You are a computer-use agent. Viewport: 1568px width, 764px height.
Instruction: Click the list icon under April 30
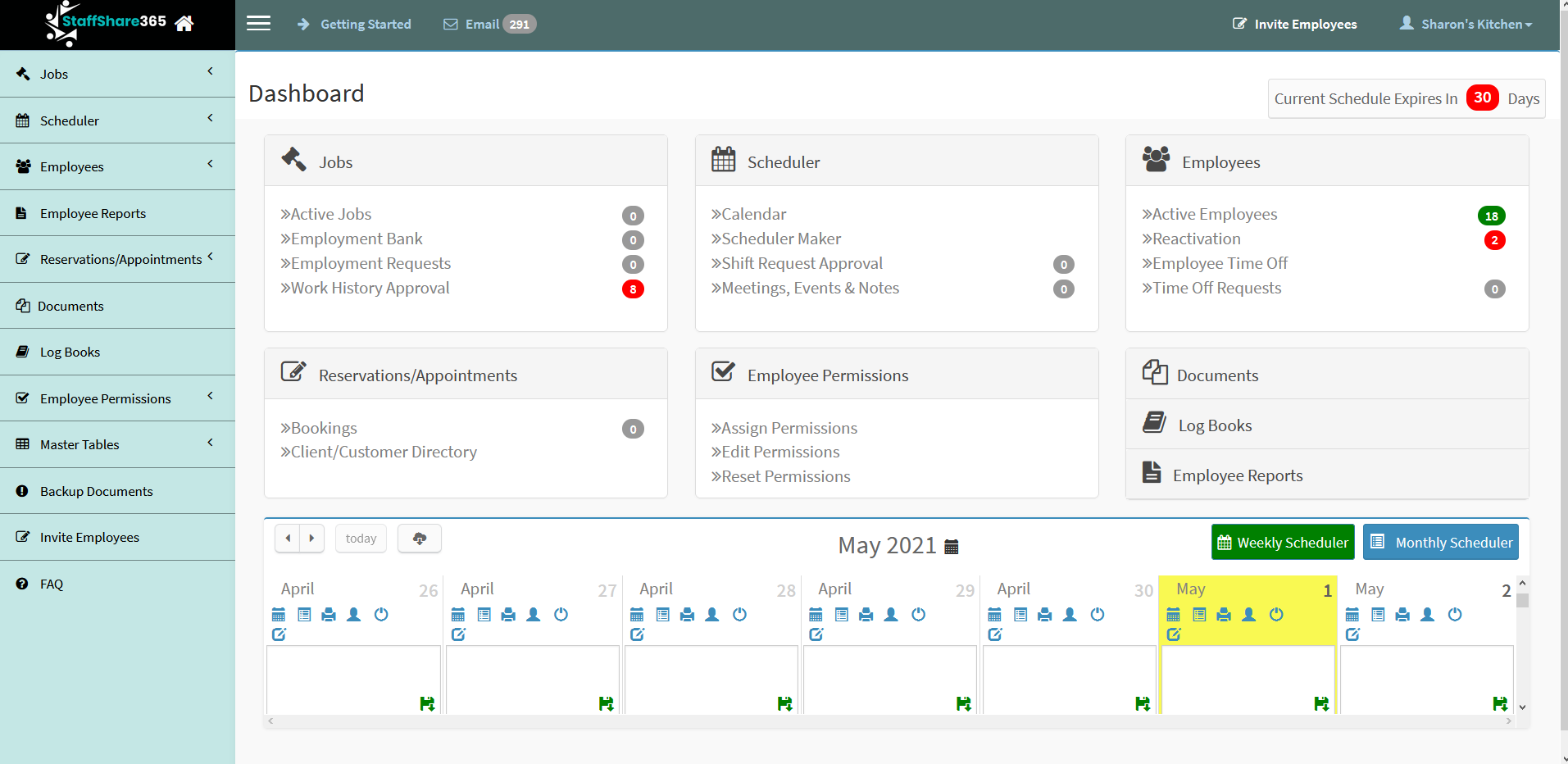click(1020, 615)
